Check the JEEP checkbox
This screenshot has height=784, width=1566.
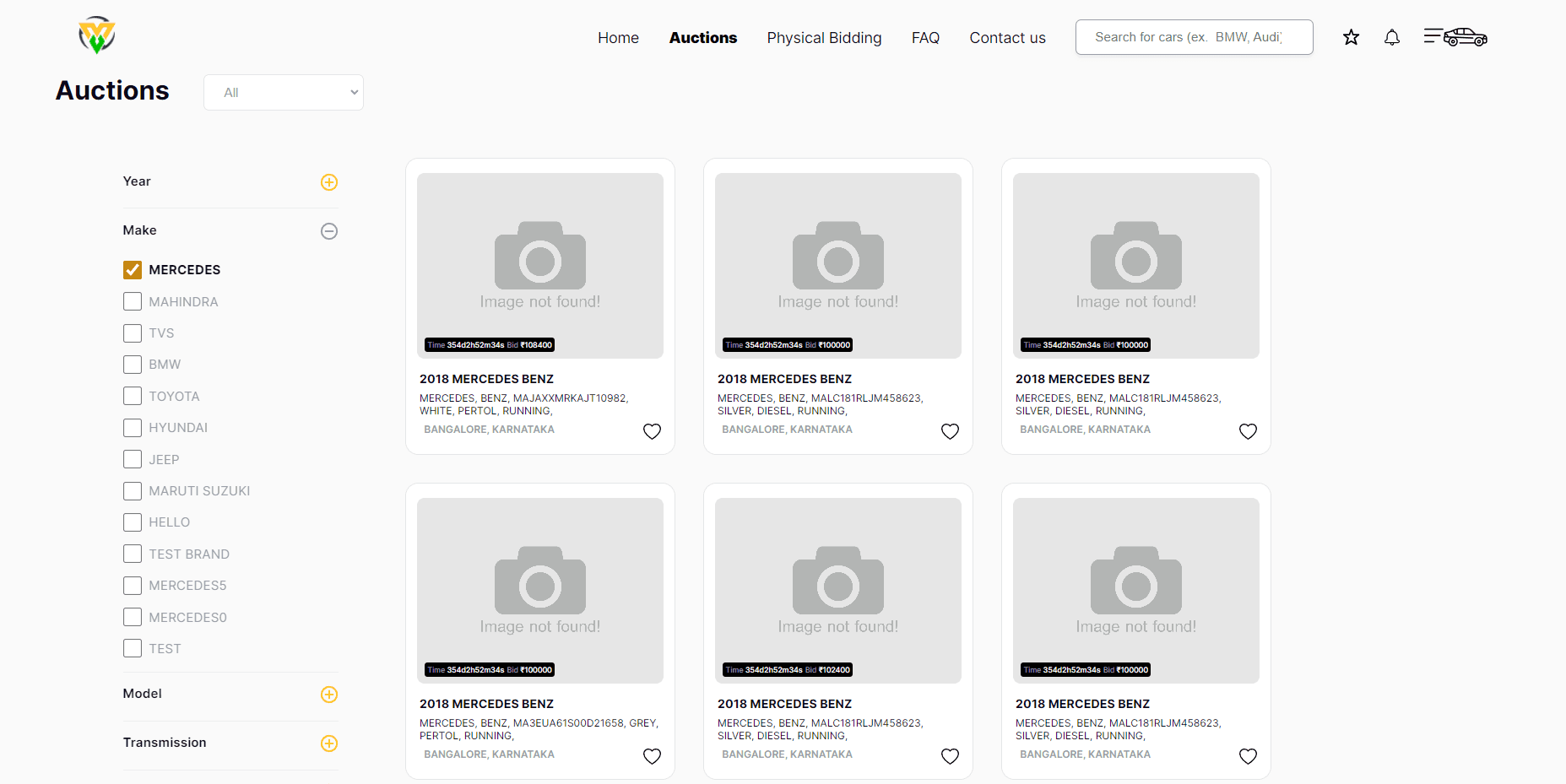tap(133, 459)
